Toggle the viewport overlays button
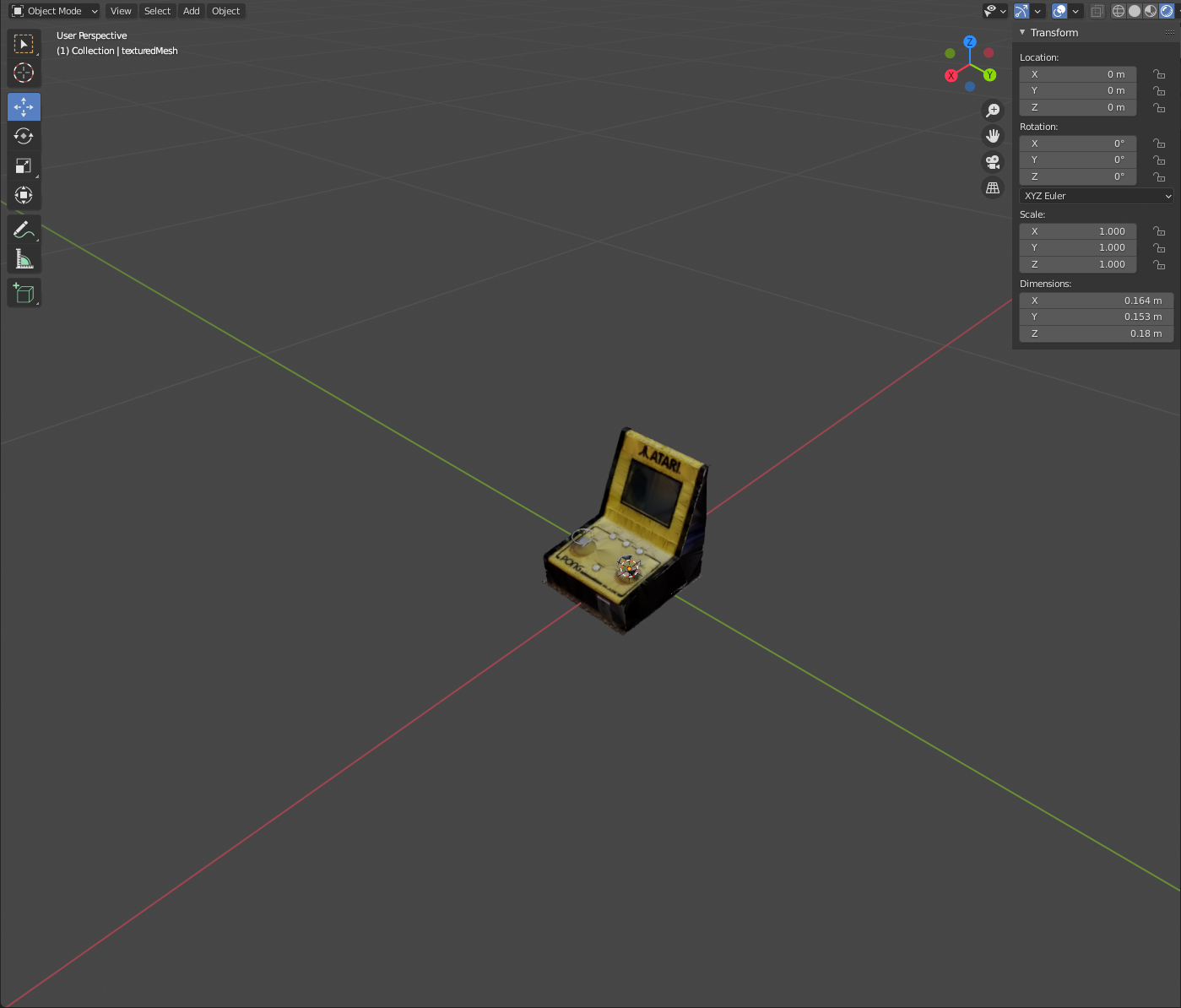Viewport: 1181px width, 1008px height. (1059, 11)
